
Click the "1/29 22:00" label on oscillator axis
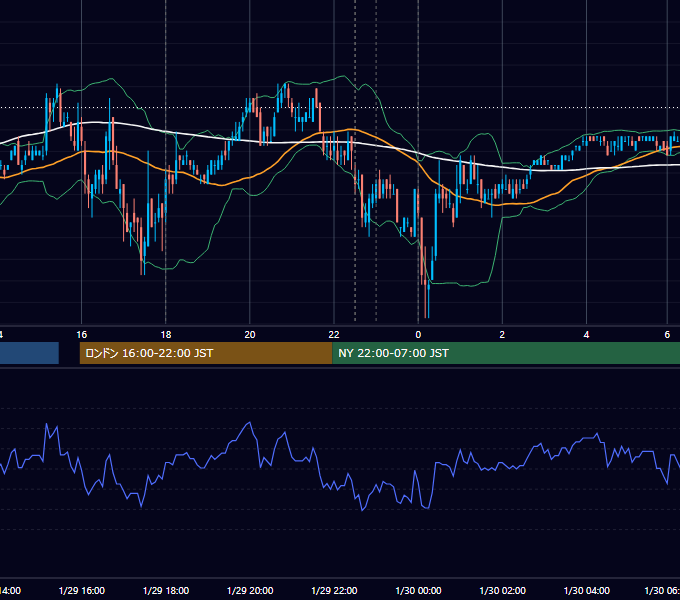[x=334, y=590]
